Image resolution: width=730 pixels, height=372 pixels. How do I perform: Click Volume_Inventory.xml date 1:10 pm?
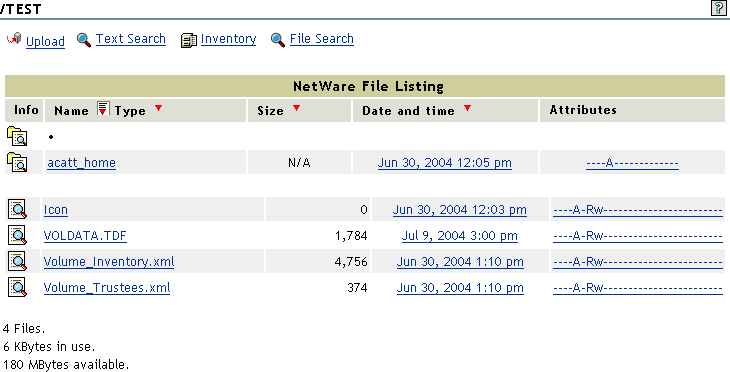click(460, 262)
